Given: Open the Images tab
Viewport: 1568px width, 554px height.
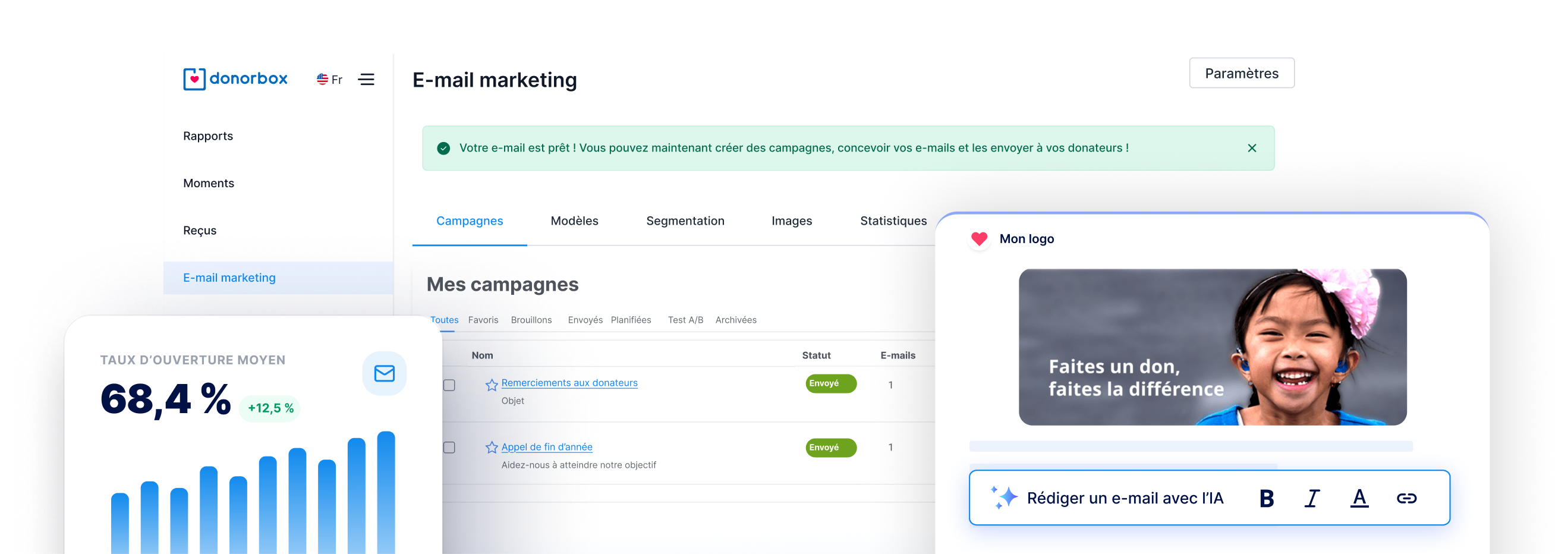Looking at the screenshot, I should (x=791, y=221).
